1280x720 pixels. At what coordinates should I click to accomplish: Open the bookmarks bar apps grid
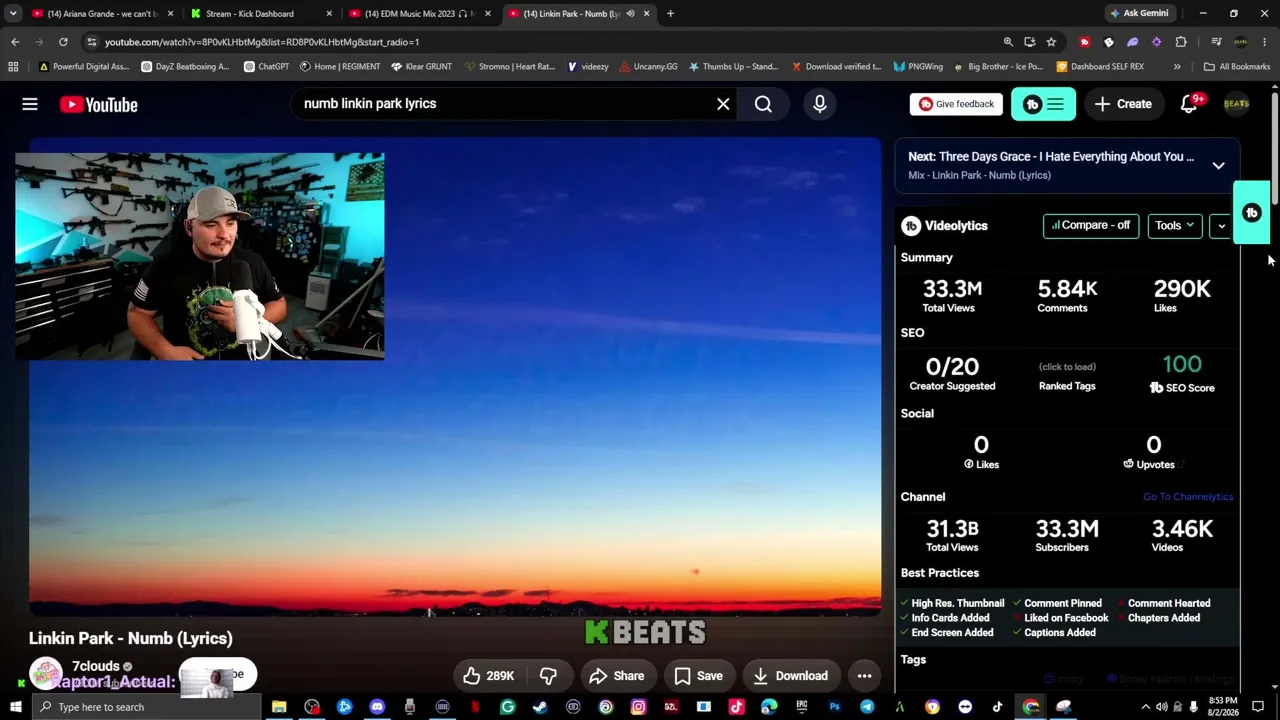click(x=13, y=67)
